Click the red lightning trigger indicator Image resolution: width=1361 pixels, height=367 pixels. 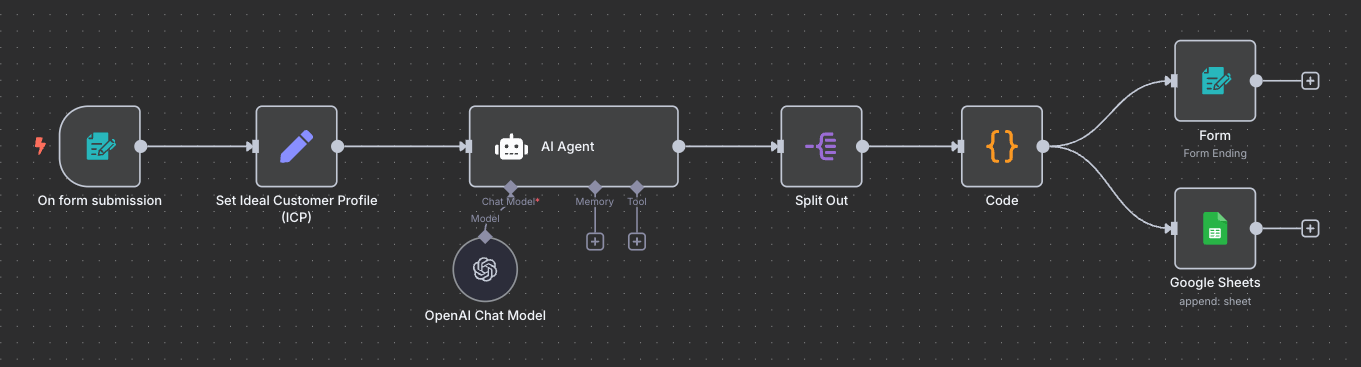click(x=40, y=146)
